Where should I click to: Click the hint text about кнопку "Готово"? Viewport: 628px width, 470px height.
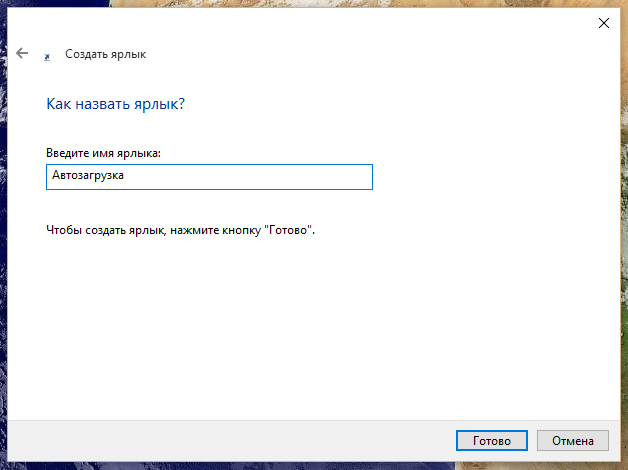(181, 230)
